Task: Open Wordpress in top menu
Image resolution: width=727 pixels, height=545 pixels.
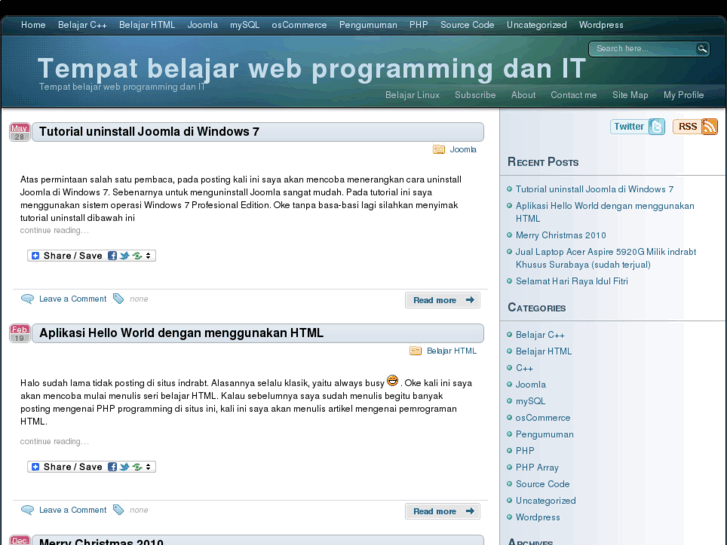Action: click(x=601, y=25)
